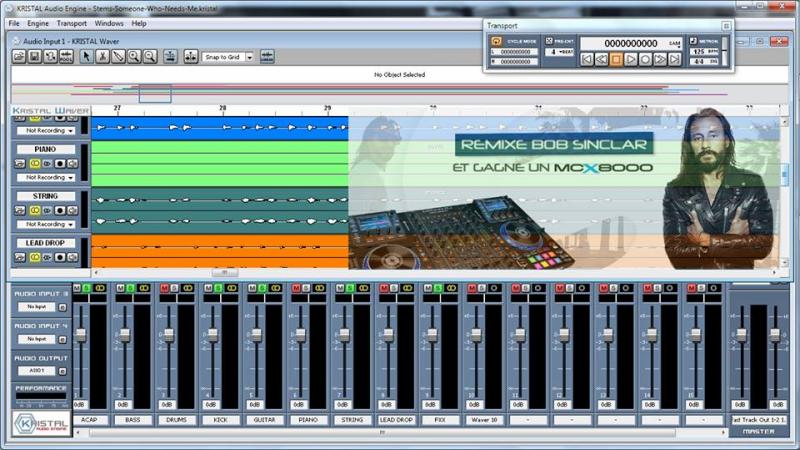Jump to end in Transport

pyautogui.click(x=674, y=60)
